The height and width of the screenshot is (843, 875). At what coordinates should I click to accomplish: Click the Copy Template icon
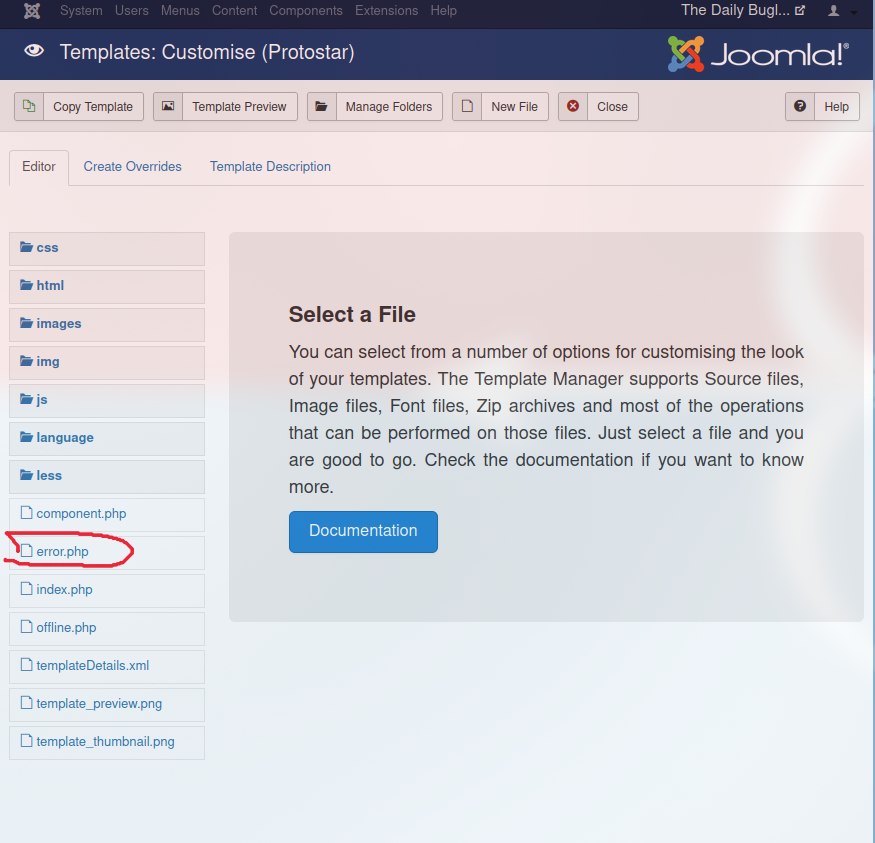(29, 106)
